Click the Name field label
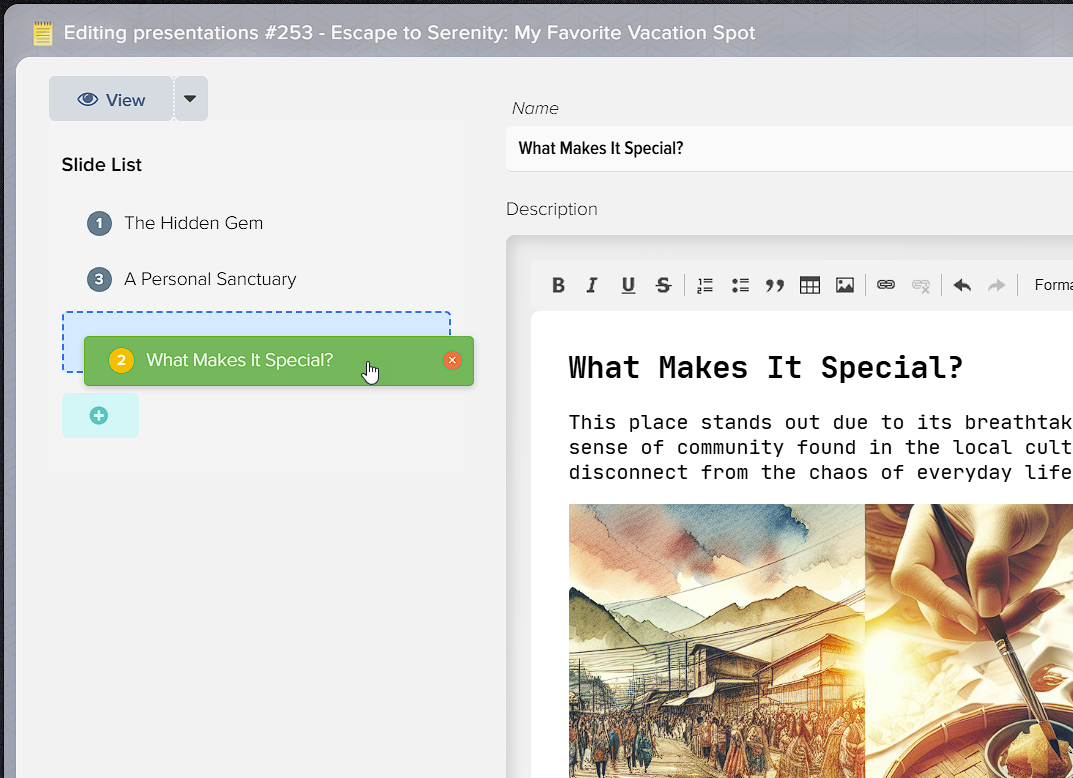This screenshot has height=778, width=1073. (535, 108)
